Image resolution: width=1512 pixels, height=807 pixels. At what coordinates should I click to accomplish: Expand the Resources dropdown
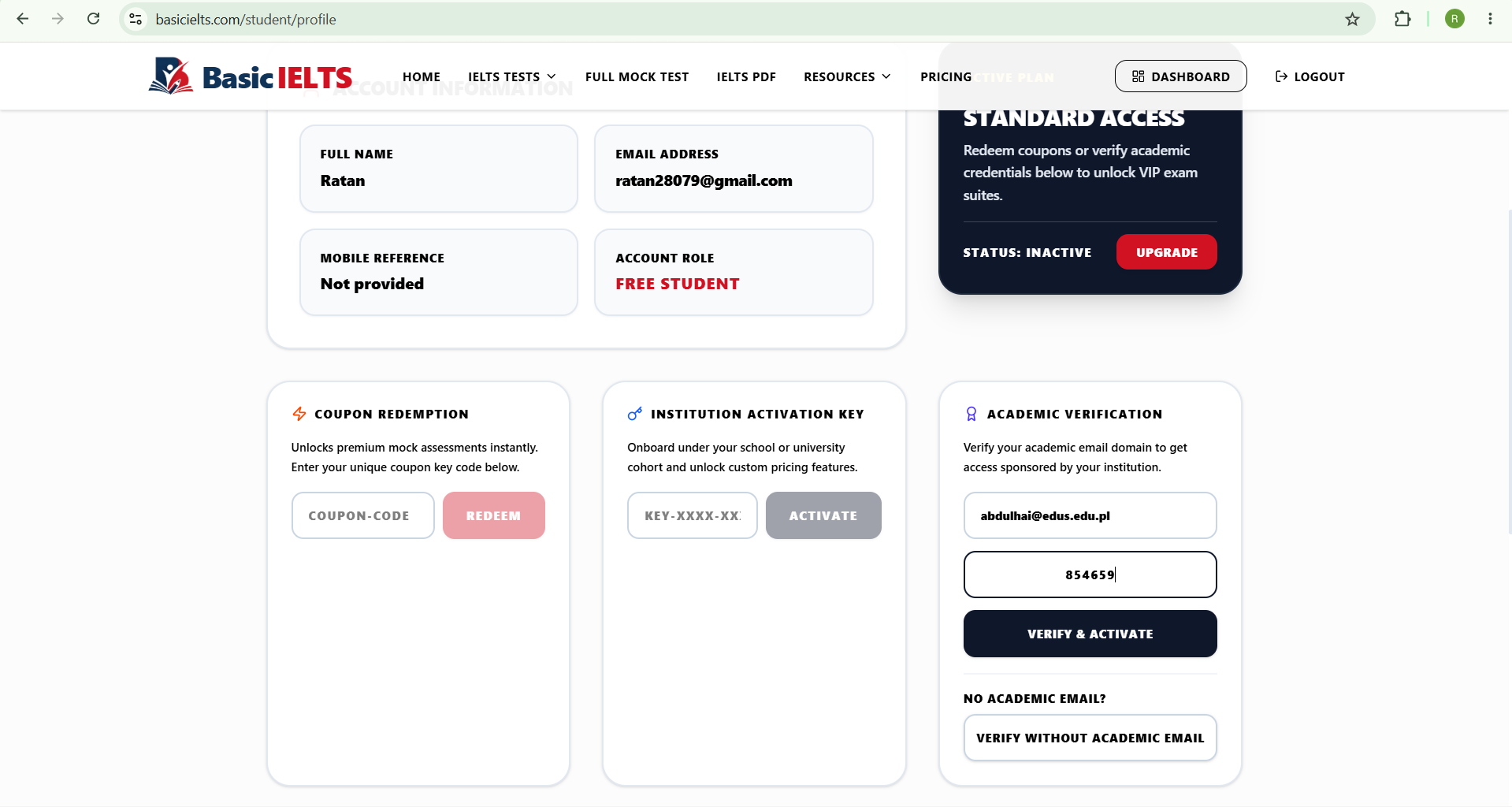click(848, 76)
